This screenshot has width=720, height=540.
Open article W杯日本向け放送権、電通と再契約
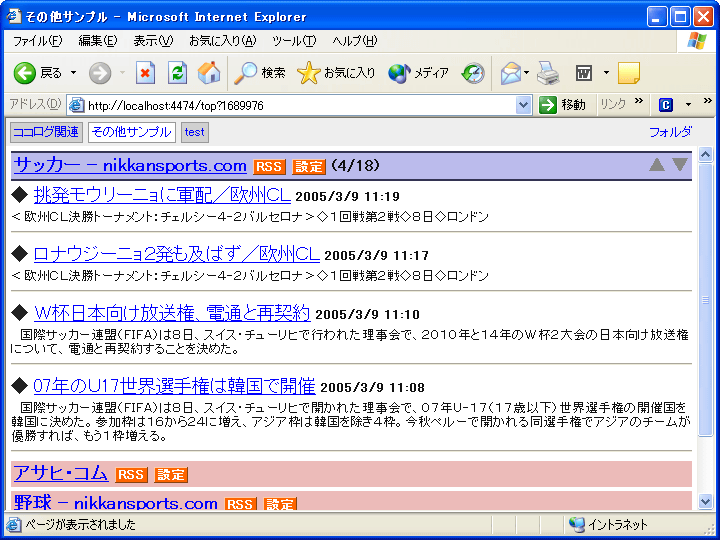(172, 313)
